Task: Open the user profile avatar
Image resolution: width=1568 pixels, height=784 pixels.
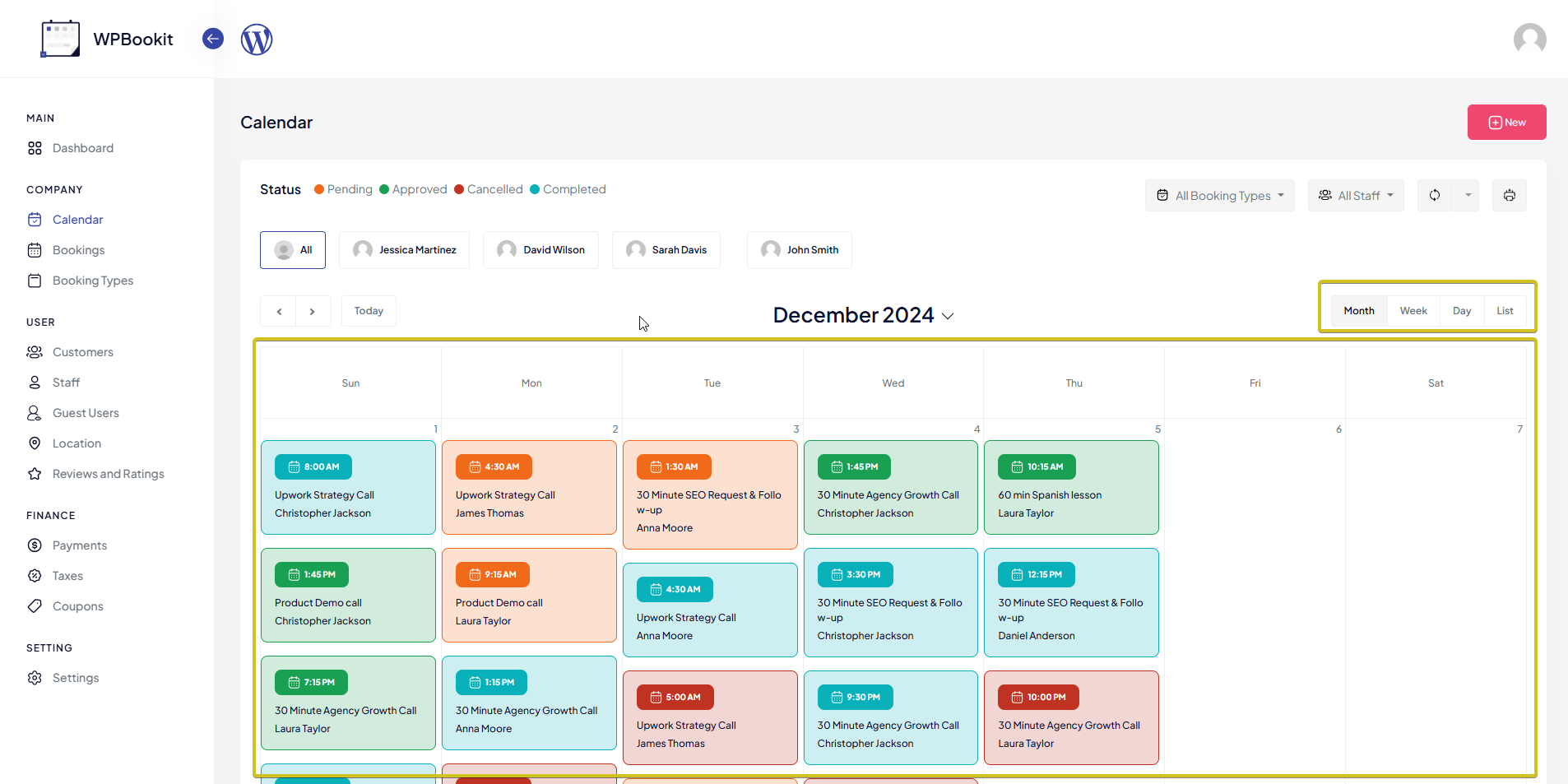Action: pyautogui.click(x=1529, y=39)
